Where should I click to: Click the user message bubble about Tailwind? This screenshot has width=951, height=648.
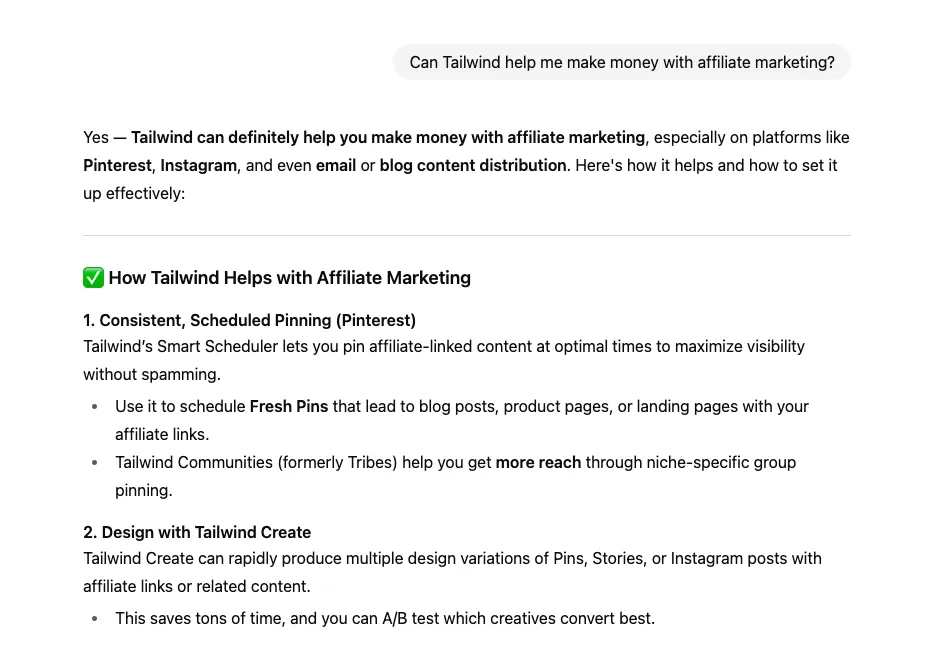tap(621, 62)
